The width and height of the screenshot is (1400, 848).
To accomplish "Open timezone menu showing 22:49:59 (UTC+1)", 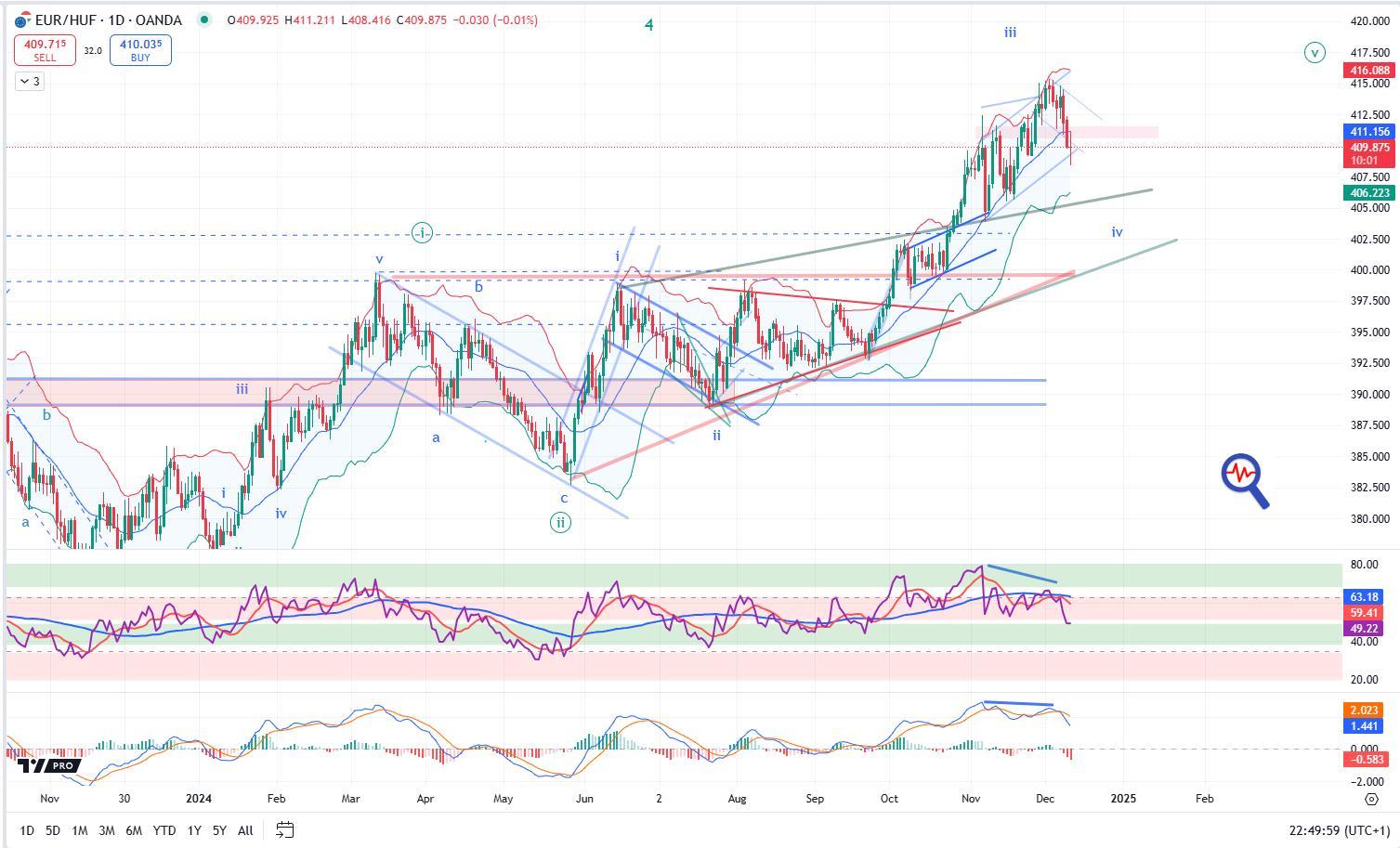I will 1339,830.
